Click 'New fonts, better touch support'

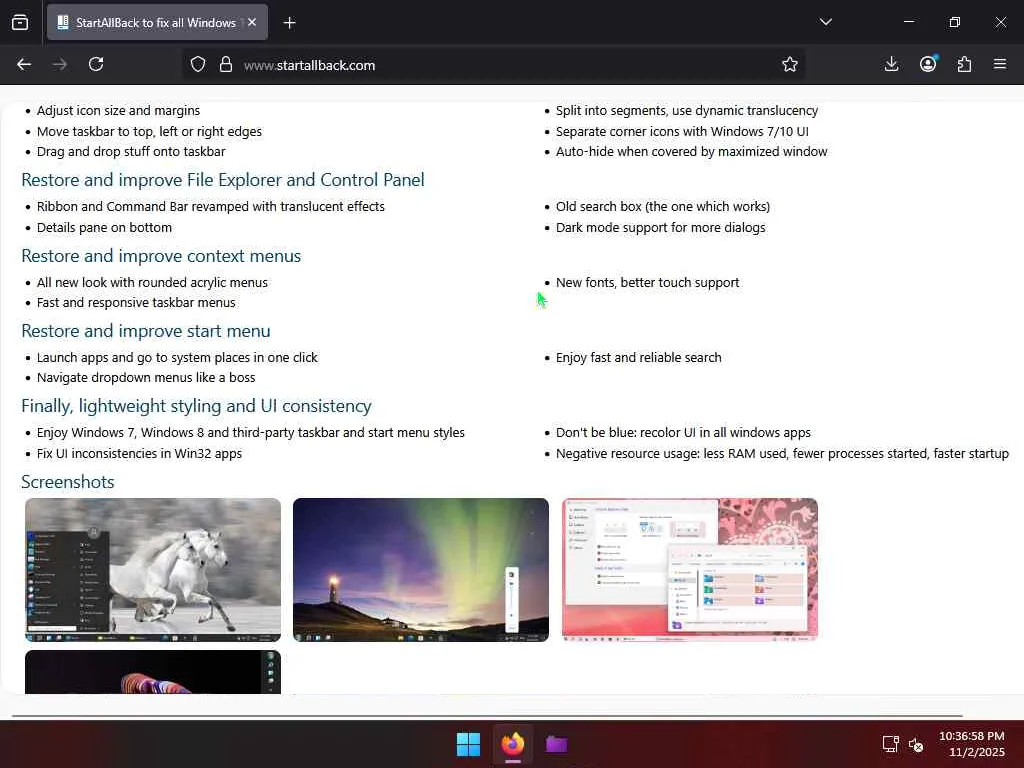click(x=648, y=283)
